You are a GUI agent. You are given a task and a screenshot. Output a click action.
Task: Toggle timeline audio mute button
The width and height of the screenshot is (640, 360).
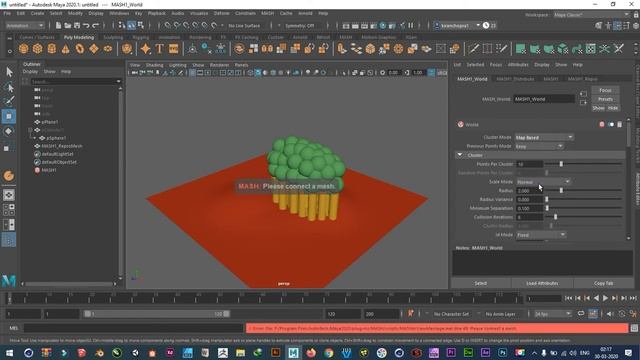610,313
